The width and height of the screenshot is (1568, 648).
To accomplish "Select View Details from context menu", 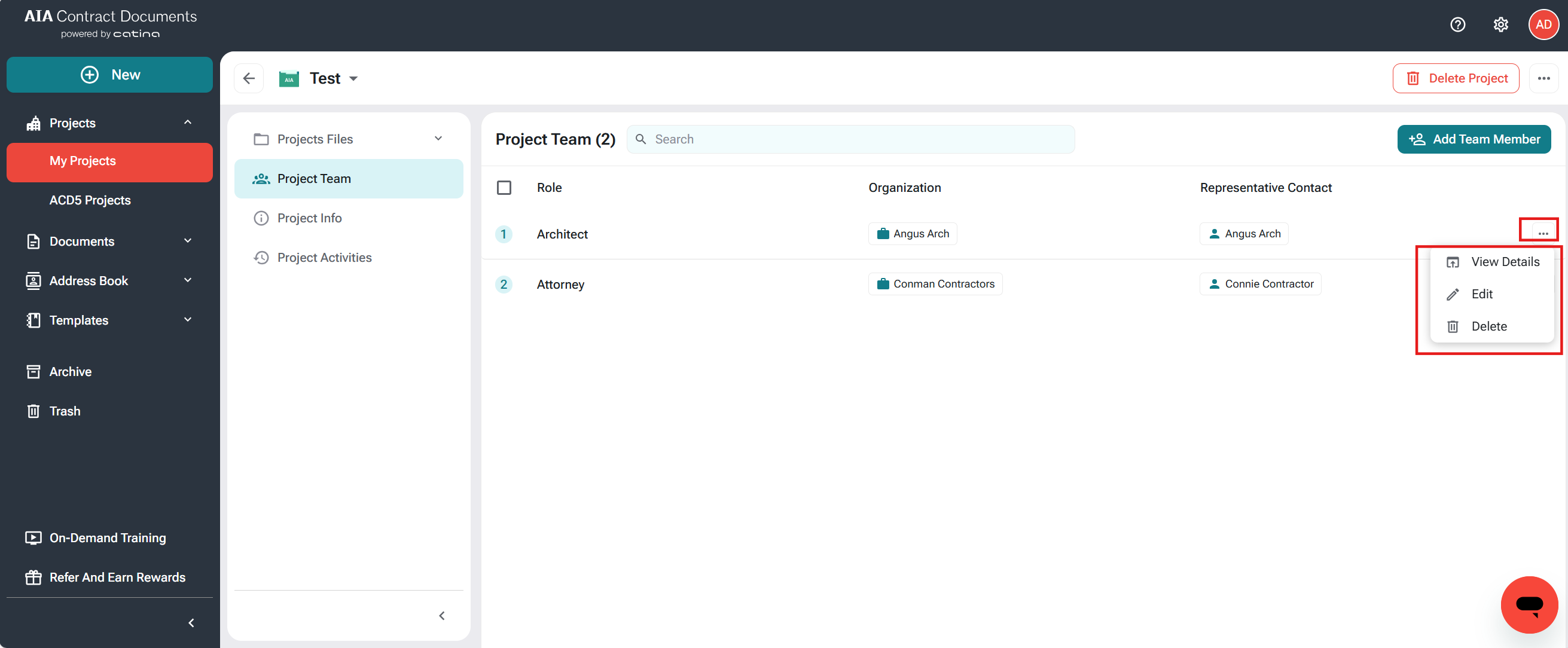I will pyautogui.click(x=1505, y=262).
